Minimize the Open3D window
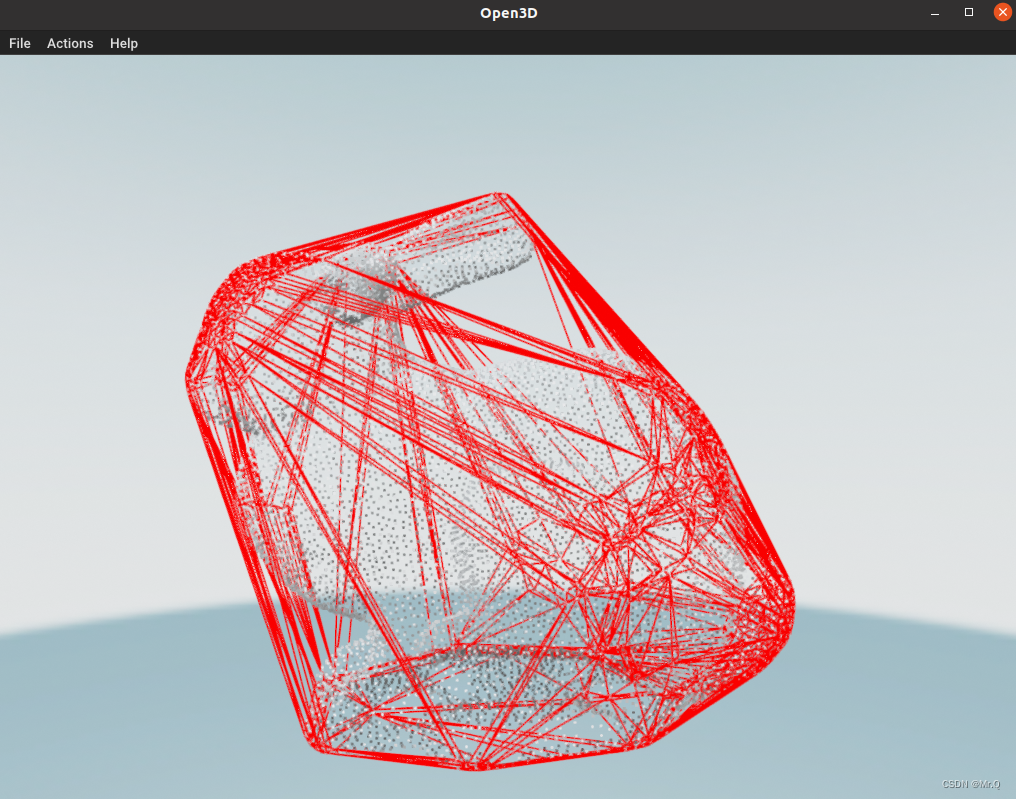The width and height of the screenshot is (1016, 799). click(935, 12)
